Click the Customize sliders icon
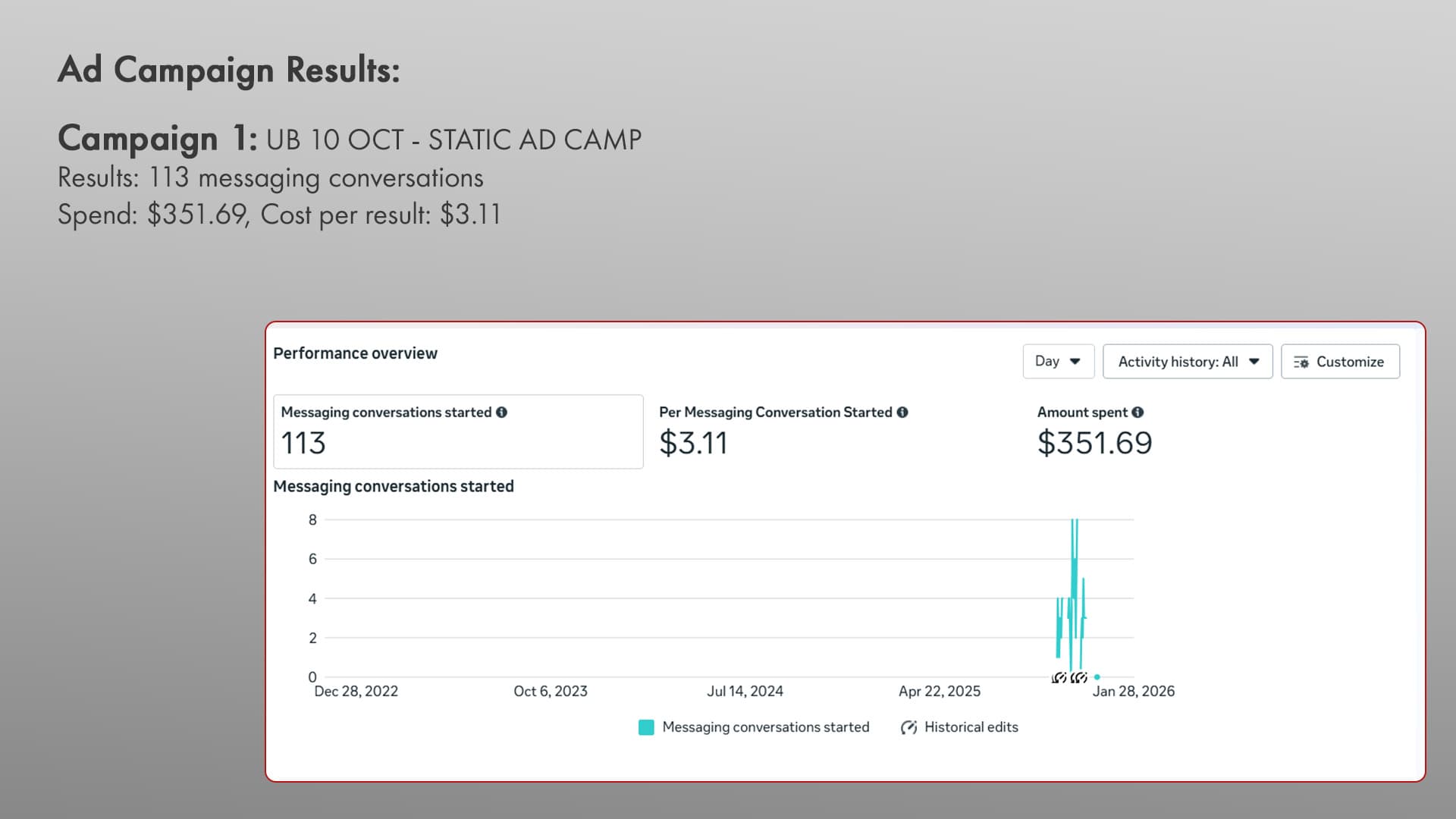The width and height of the screenshot is (1456, 819). coord(1301,362)
